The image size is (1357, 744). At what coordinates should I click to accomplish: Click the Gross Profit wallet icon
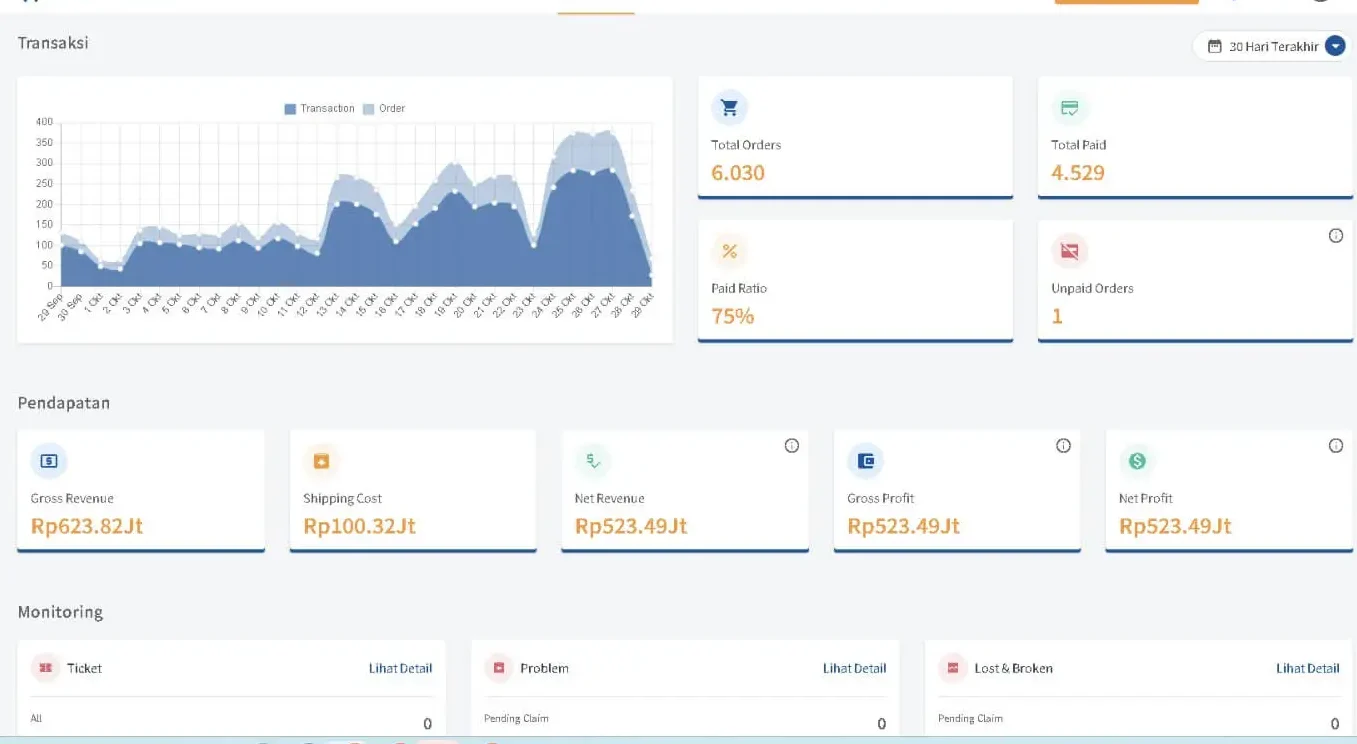tap(865, 461)
